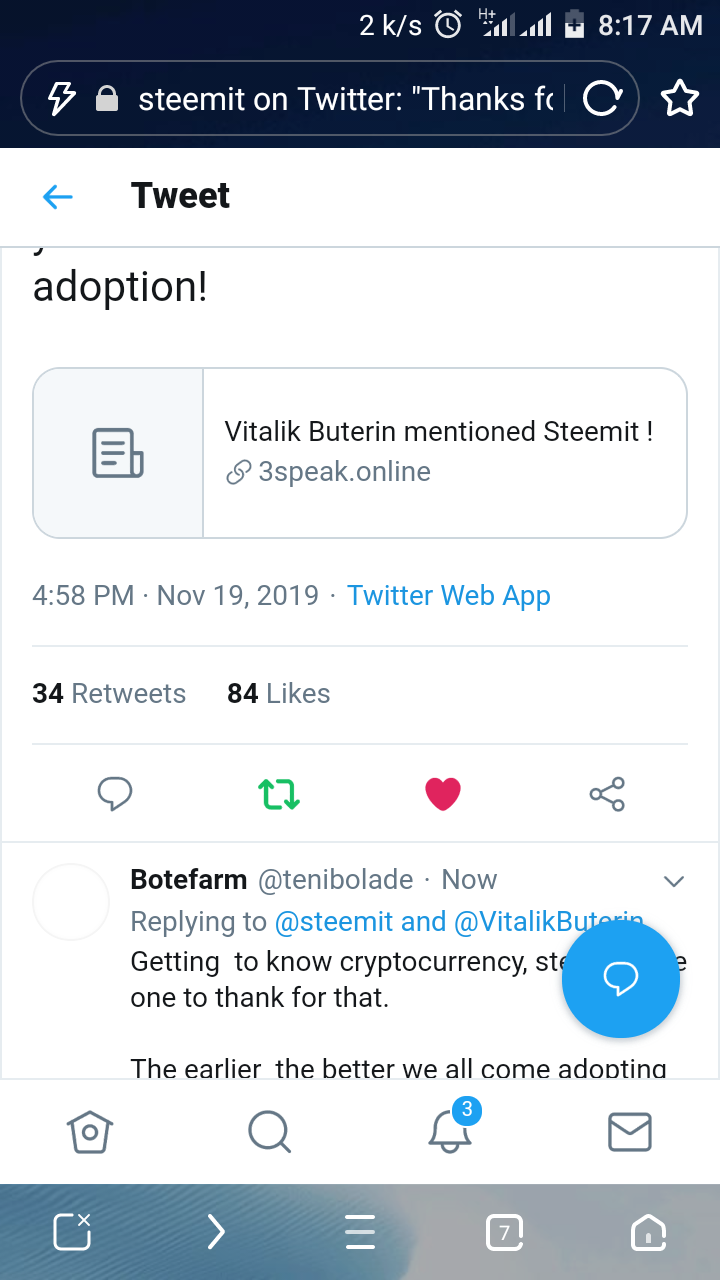The height and width of the screenshot is (1280, 720).
Task: Go back using the blue arrow
Action: [x=58, y=197]
